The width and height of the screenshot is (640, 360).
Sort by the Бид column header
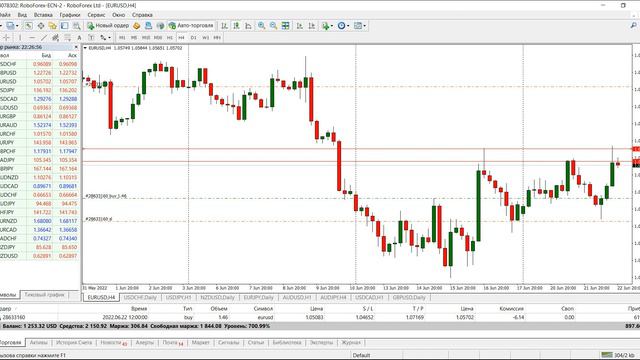pos(46,55)
